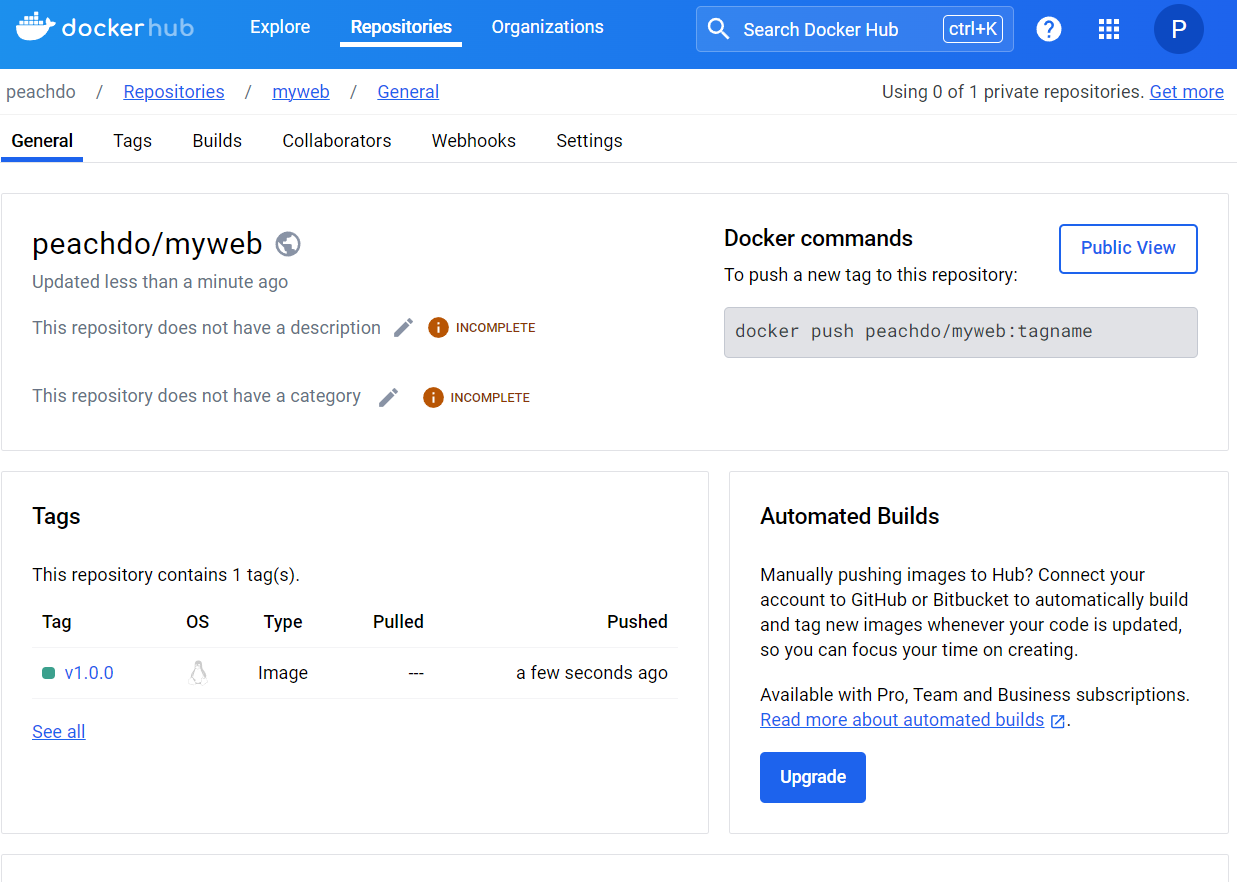Click See all tags link
The height and width of the screenshot is (882, 1237).
(x=59, y=732)
